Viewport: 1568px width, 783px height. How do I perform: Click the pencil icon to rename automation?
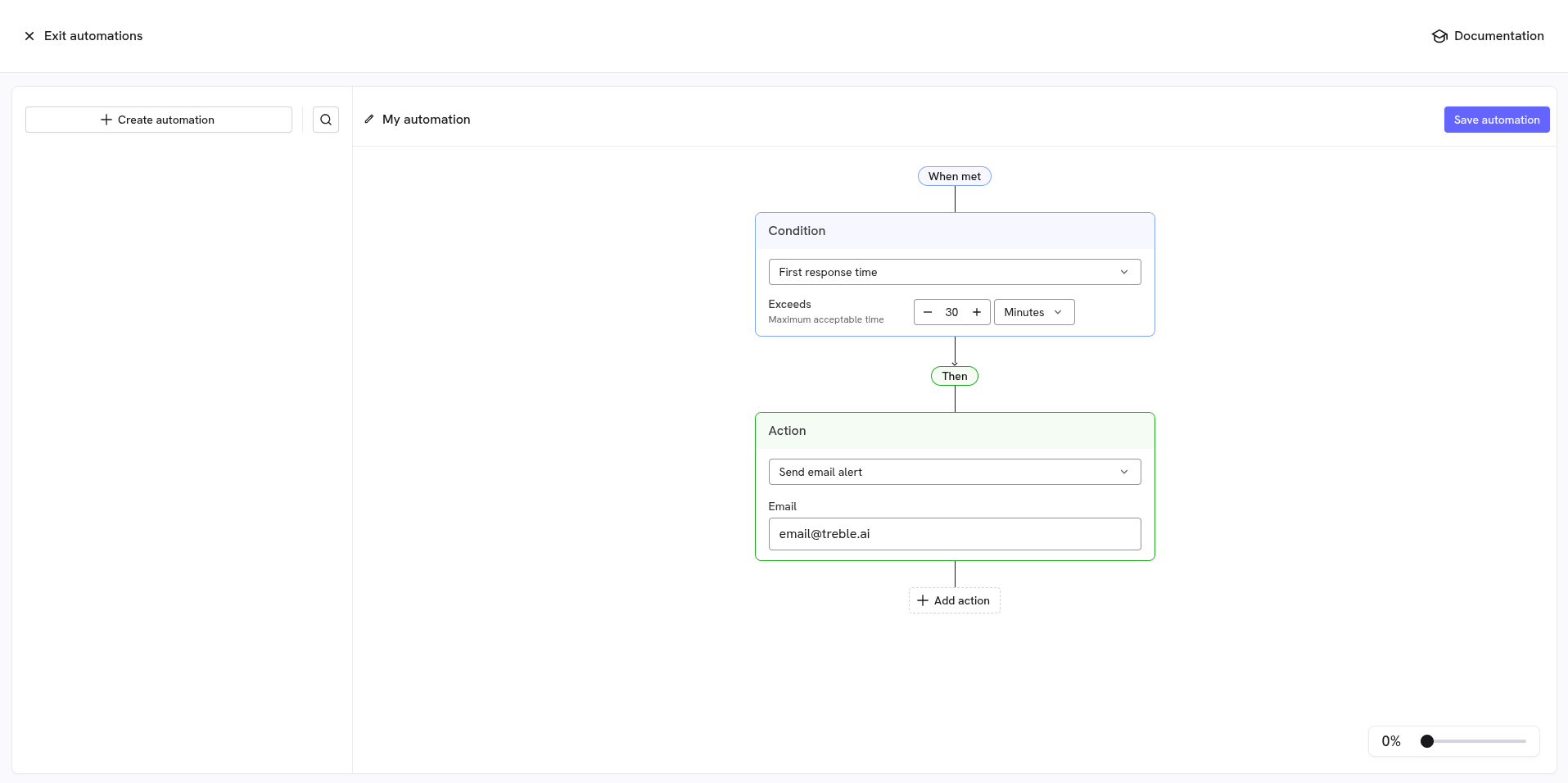coord(369,120)
